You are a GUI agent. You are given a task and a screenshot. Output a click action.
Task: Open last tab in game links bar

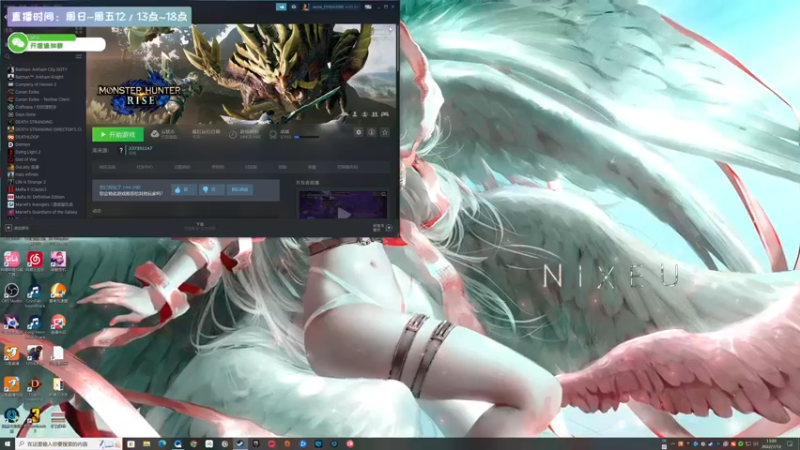coord(347,167)
